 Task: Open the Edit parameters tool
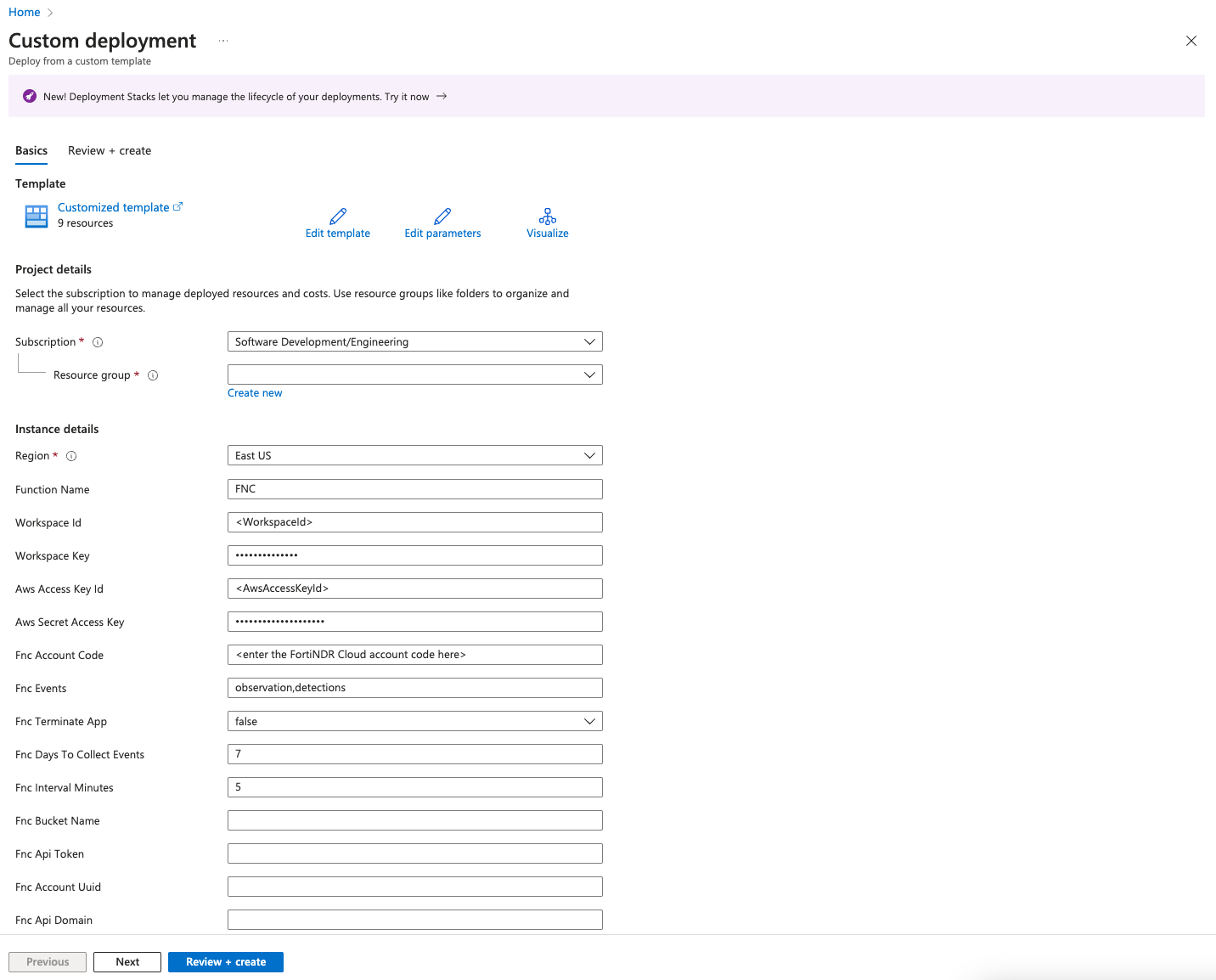pyautogui.click(x=442, y=217)
